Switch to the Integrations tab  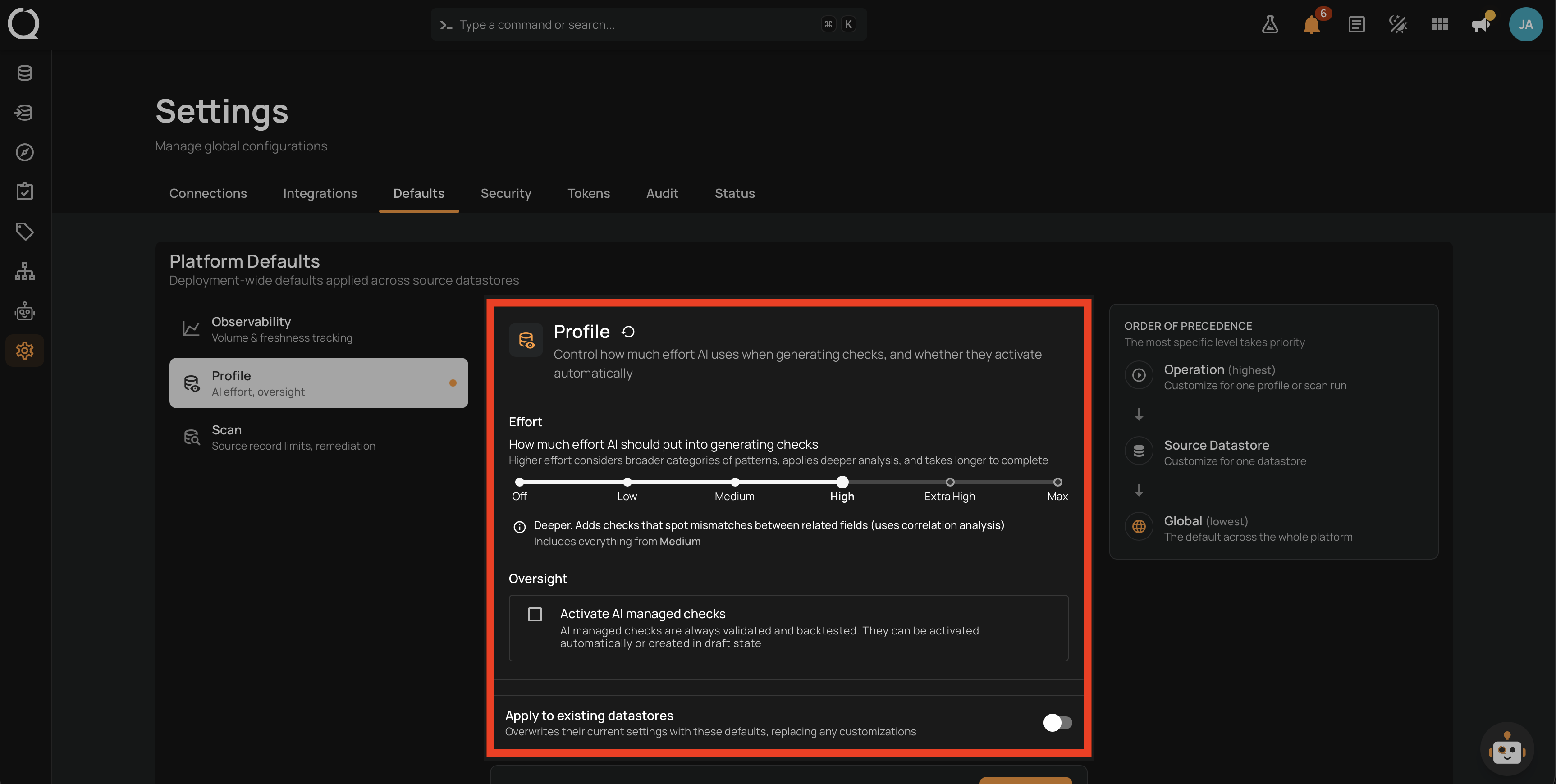click(x=320, y=193)
